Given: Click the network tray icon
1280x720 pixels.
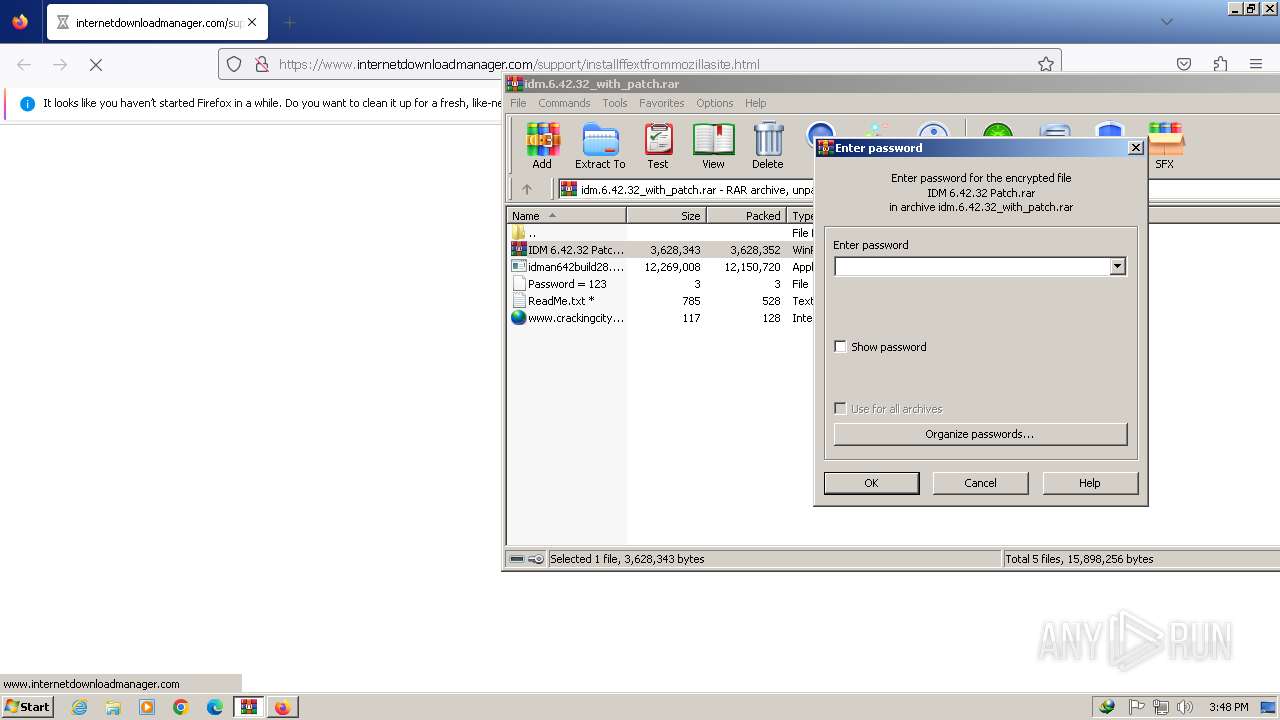Looking at the screenshot, I should point(1161,707).
